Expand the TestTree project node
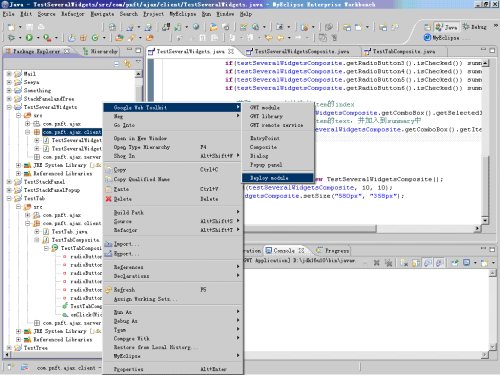Viewport: 500px width, 375px height. pyautogui.click(x=9, y=348)
